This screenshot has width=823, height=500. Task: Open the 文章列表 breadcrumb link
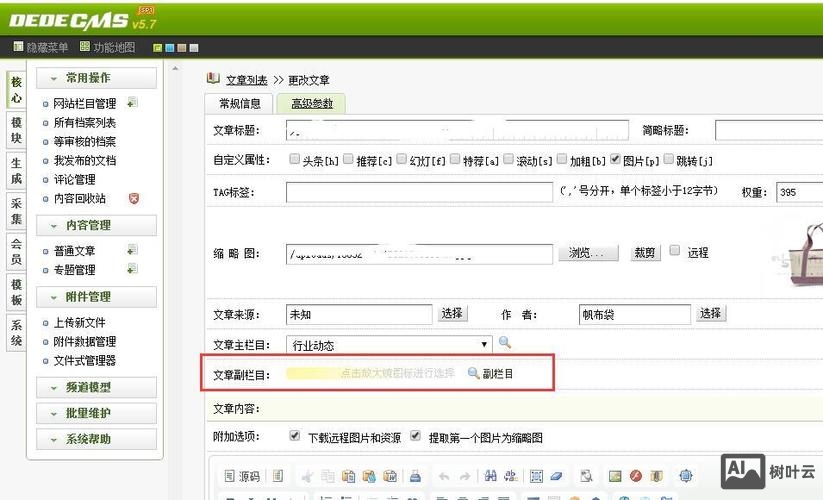[247, 80]
